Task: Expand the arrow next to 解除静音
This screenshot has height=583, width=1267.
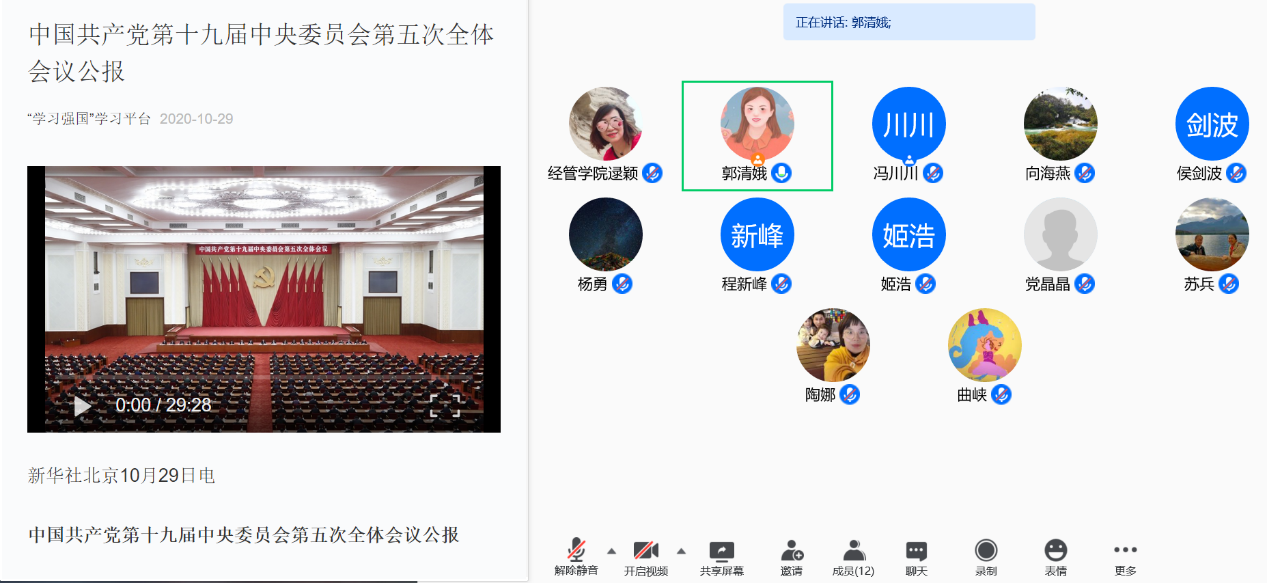Action: (611, 550)
